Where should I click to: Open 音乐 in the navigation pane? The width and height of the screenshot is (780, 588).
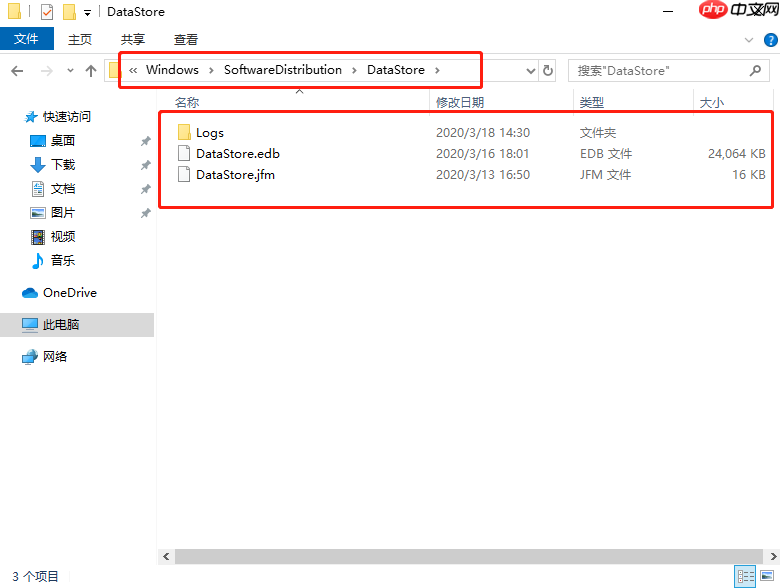coord(63,260)
